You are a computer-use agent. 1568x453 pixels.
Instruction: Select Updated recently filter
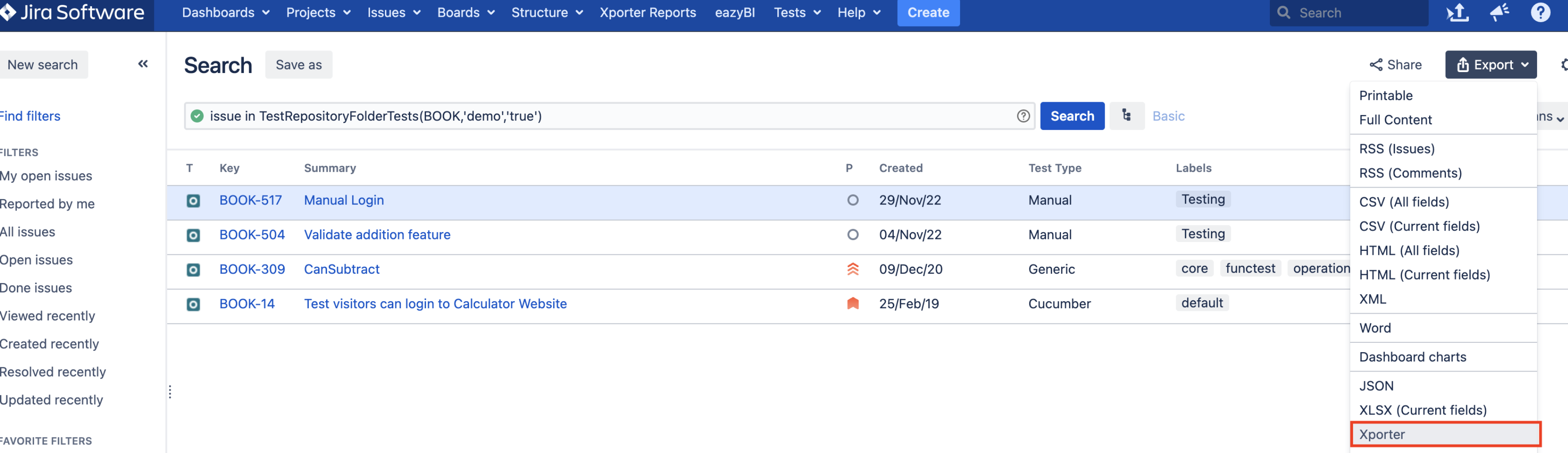(51, 400)
